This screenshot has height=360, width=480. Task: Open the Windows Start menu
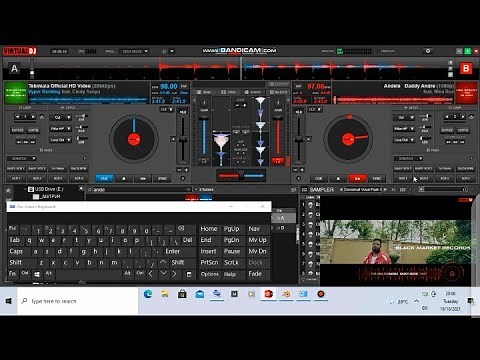[x=9, y=301]
